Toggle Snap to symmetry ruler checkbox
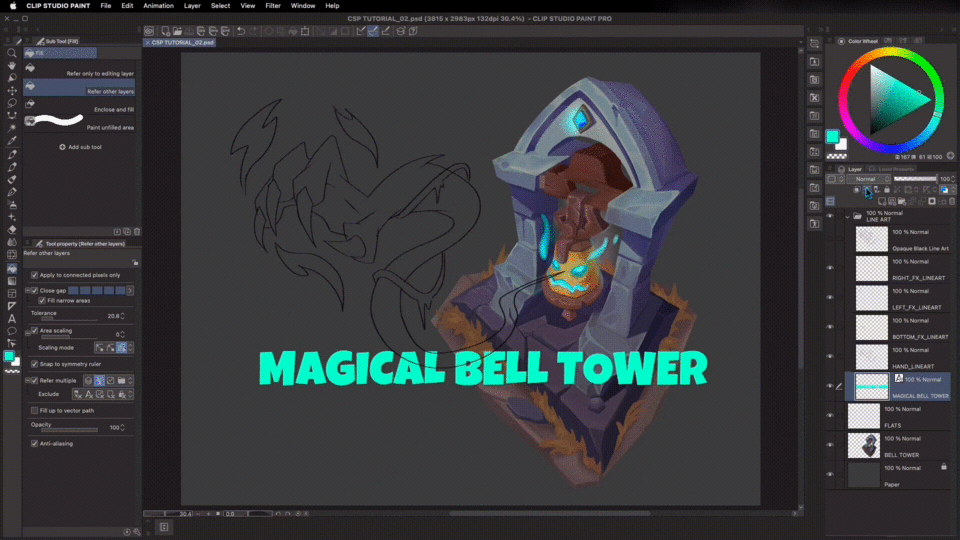This screenshot has height=540, width=960. click(x=34, y=364)
